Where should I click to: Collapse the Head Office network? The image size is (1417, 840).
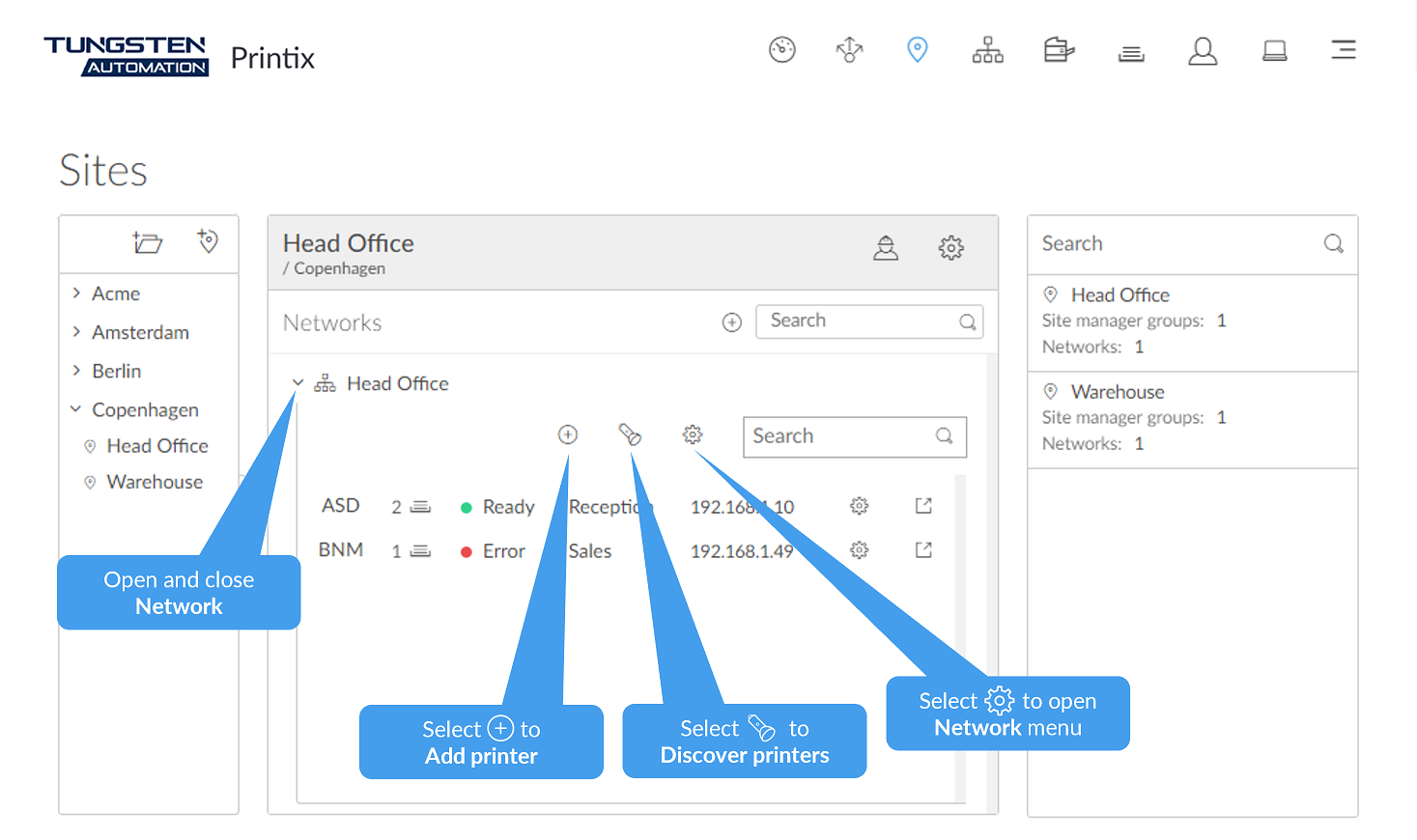pyautogui.click(x=298, y=383)
